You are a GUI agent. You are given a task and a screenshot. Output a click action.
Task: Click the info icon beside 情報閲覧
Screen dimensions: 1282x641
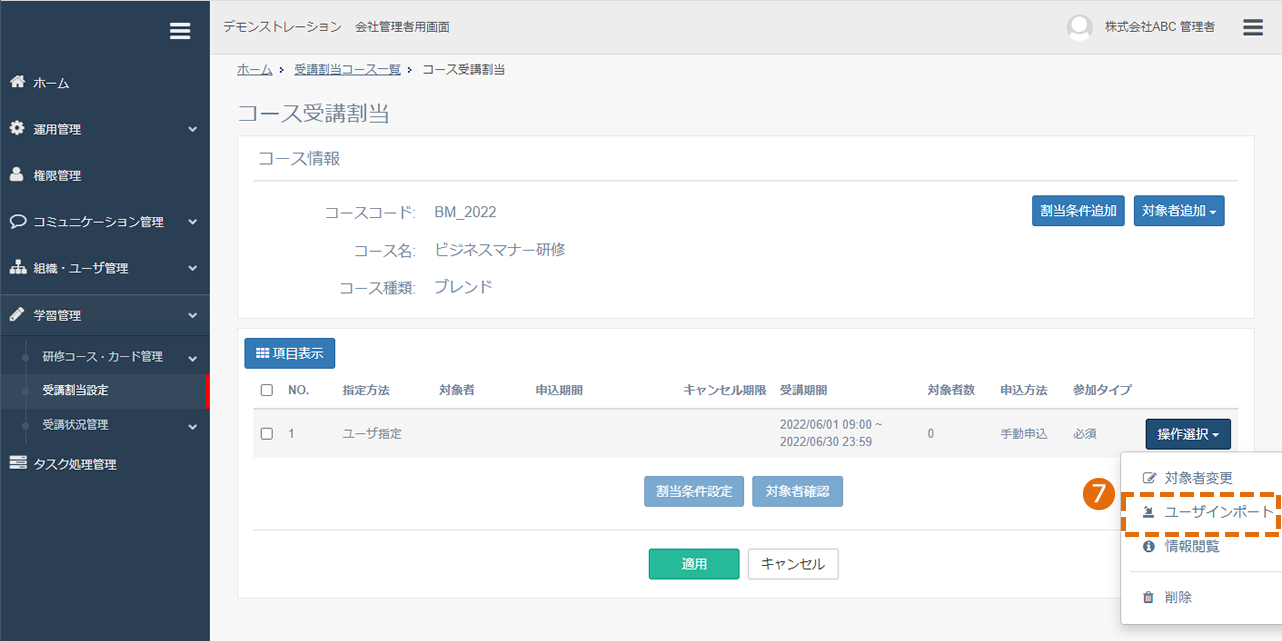coord(1149,547)
